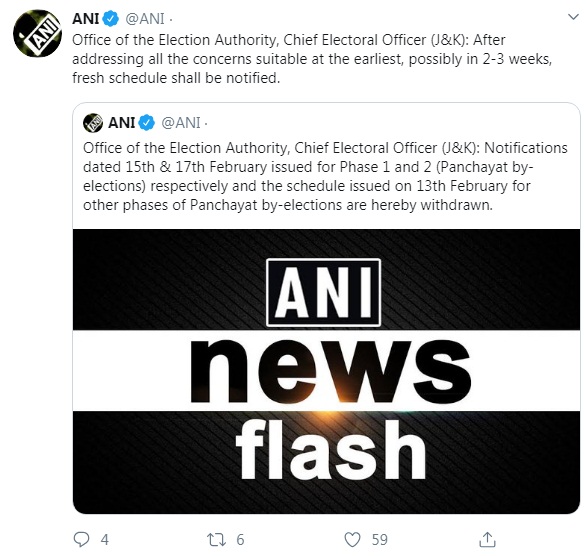Click the main tweet text about fresh schedule
Viewport: 586px width, 556px height.
tap(312, 59)
